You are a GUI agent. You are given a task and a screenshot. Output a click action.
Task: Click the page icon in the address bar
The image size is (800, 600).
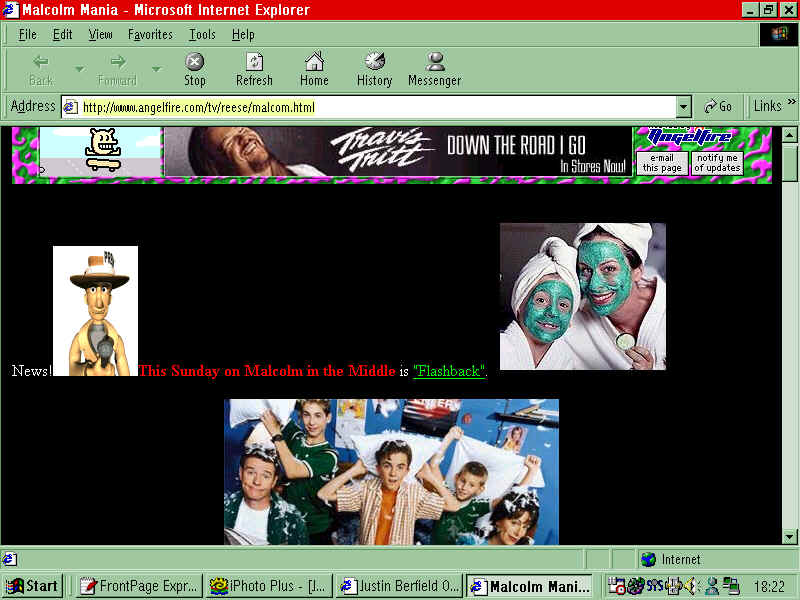(70, 107)
